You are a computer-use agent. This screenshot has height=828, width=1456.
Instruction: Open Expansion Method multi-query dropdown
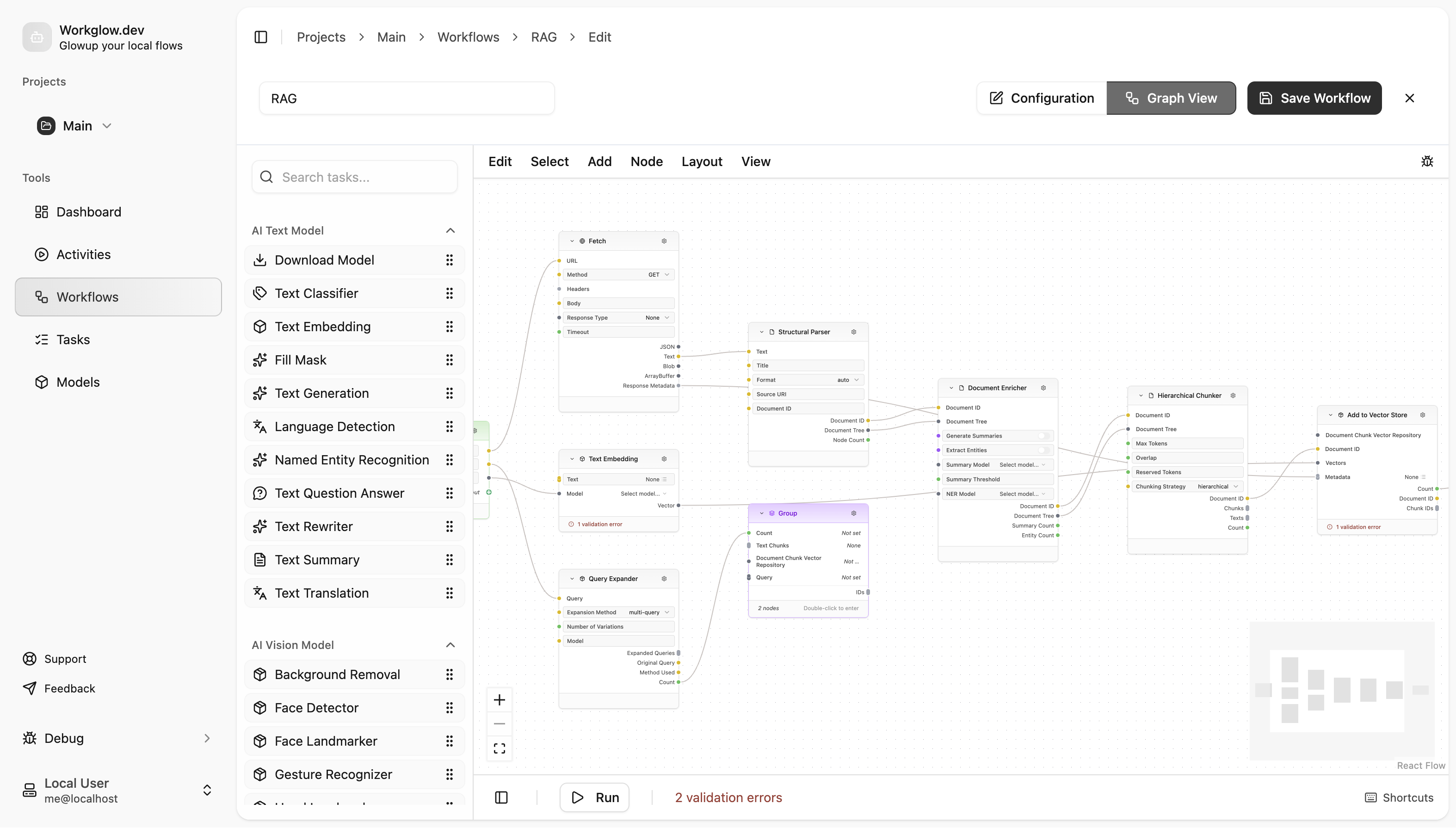tap(649, 612)
